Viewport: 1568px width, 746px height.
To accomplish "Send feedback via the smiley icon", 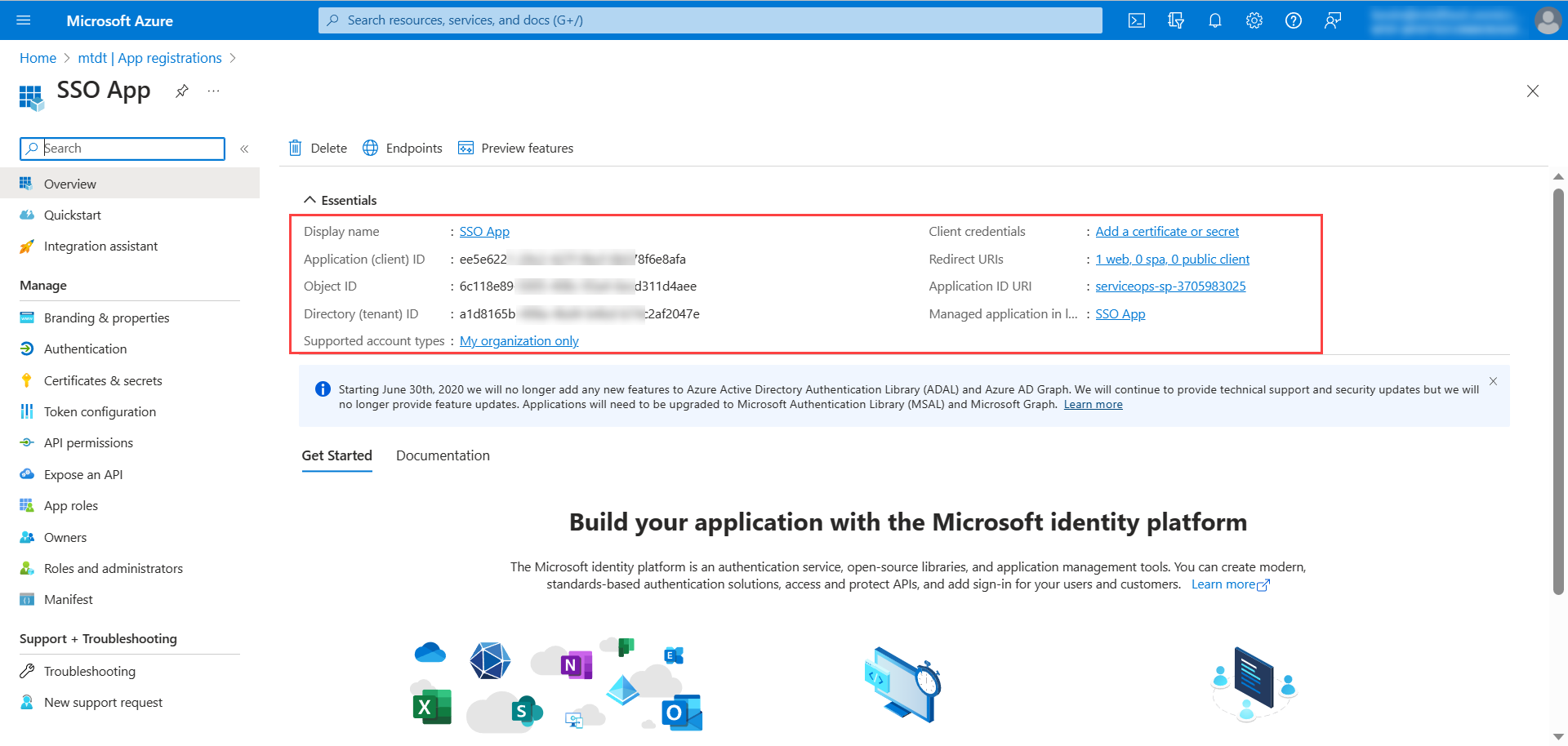I will coord(1332,20).
